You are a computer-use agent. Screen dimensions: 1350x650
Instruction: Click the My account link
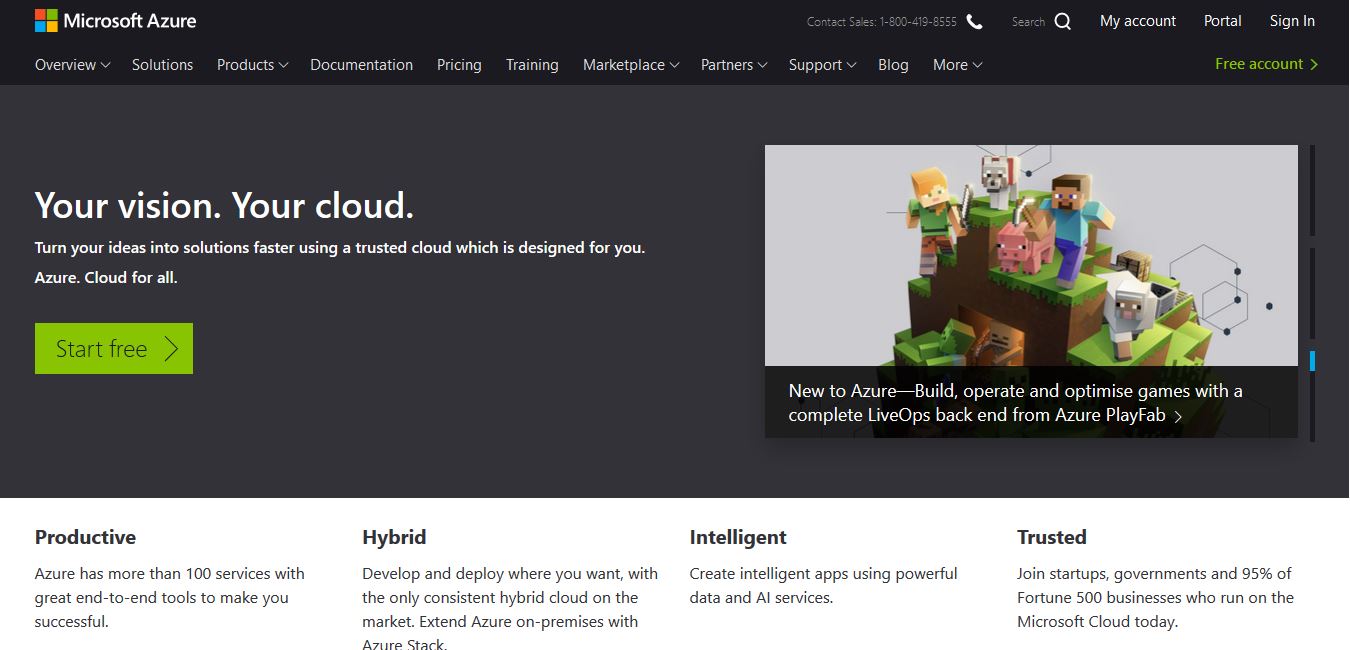point(1137,21)
